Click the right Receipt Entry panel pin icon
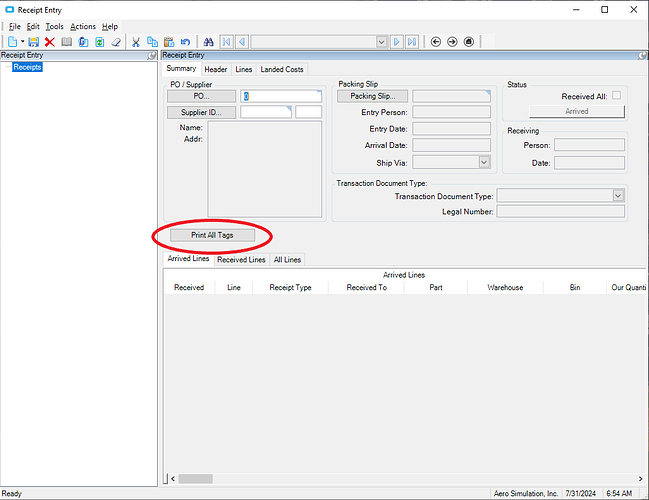 pos(642,55)
